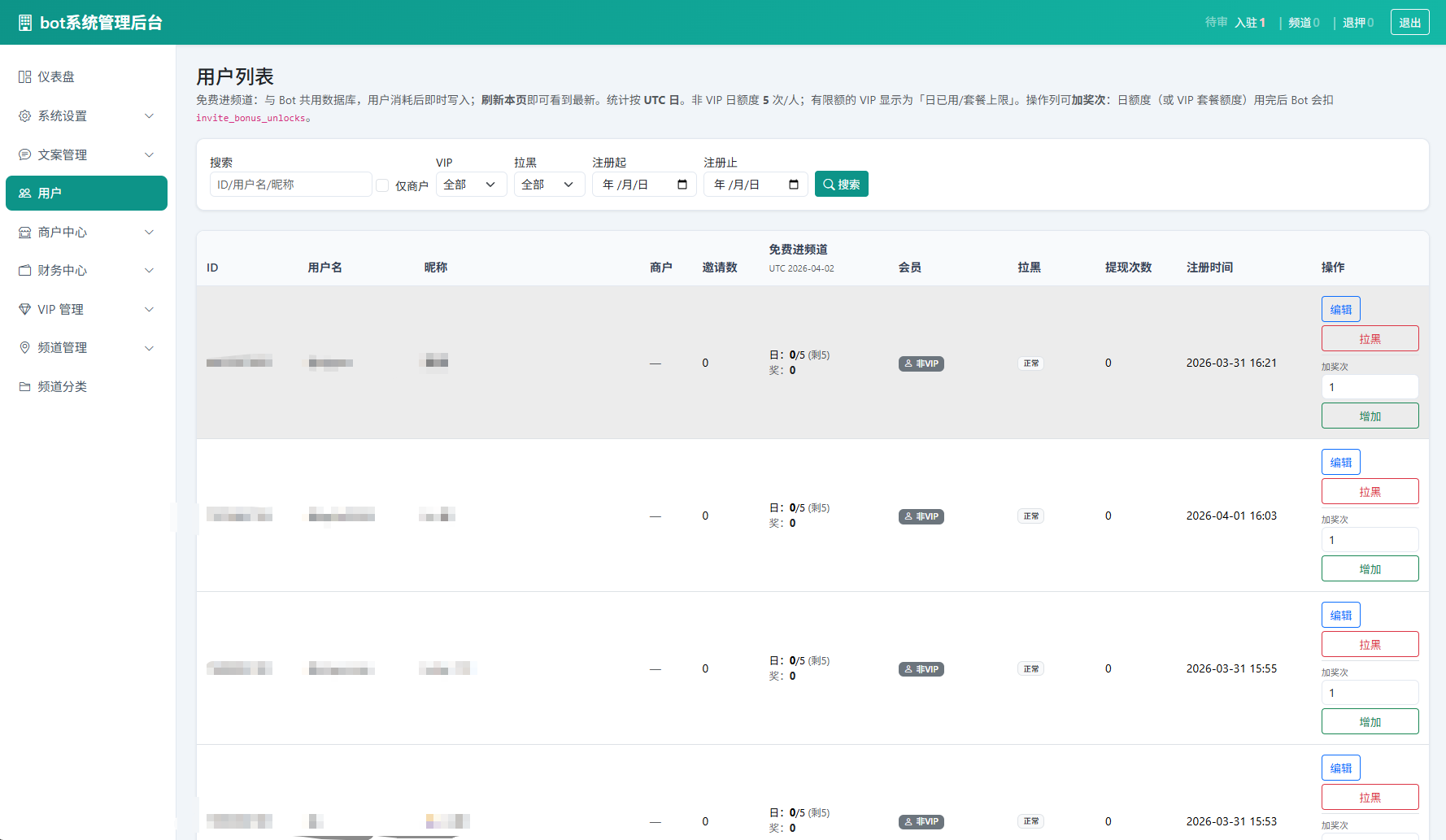Open the 注册起 date picker calendar icon

click(682, 185)
